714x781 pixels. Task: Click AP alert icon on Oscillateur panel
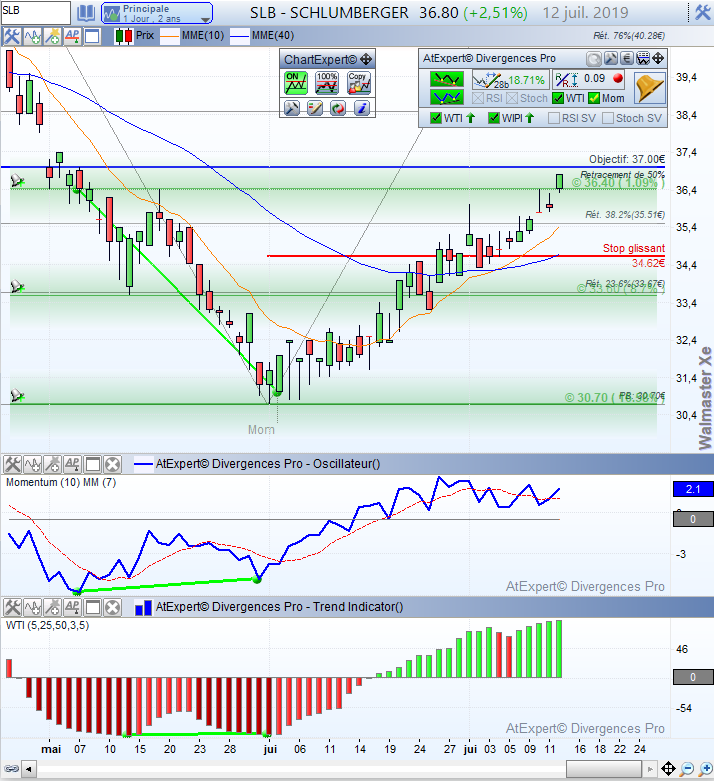point(72,464)
